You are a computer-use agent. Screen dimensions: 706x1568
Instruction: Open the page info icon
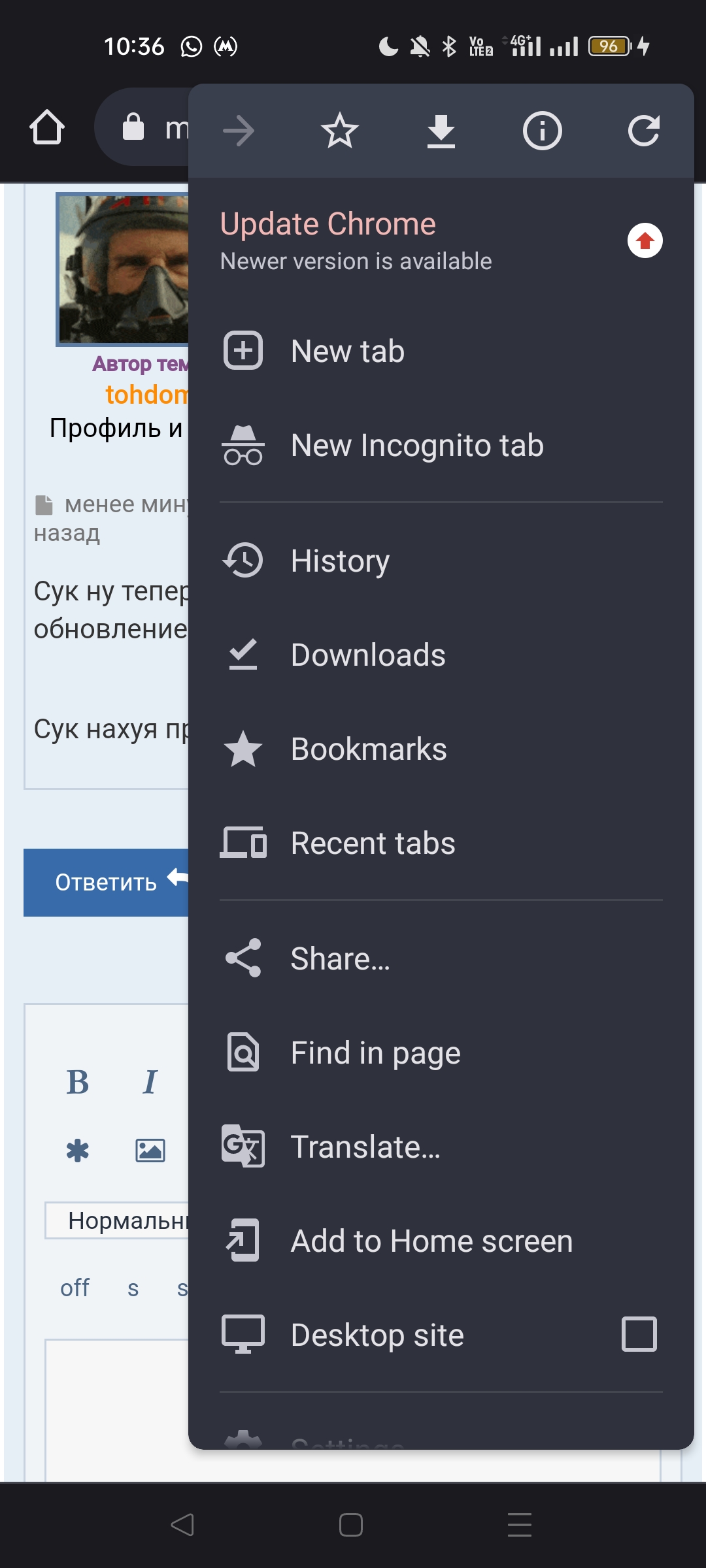coord(542,131)
